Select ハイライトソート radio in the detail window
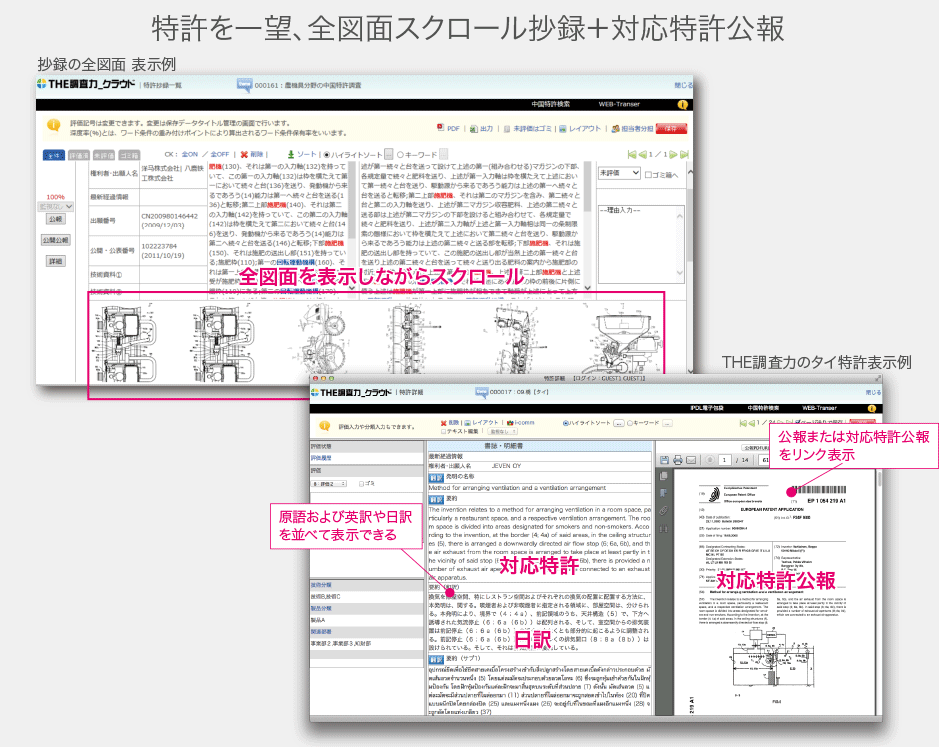The height and width of the screenshot is (754, 940). point(565,423)
